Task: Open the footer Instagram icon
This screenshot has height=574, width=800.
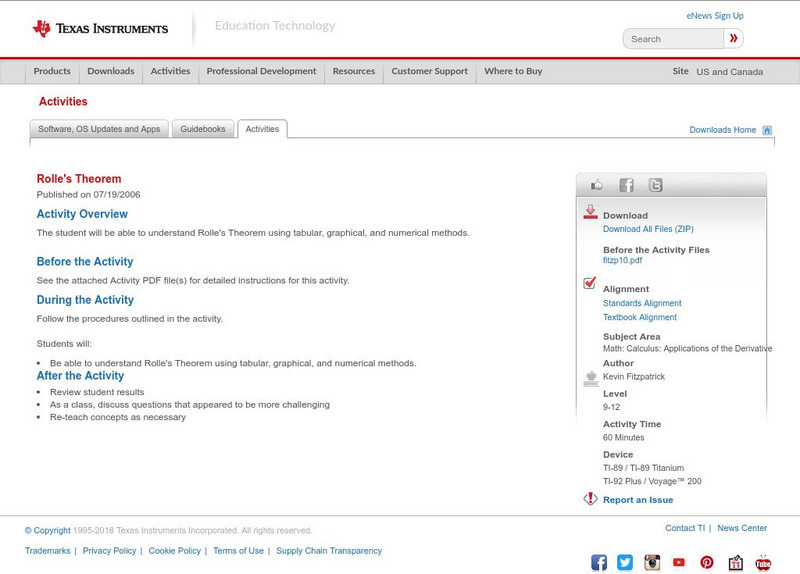Action: pos(652,562)
